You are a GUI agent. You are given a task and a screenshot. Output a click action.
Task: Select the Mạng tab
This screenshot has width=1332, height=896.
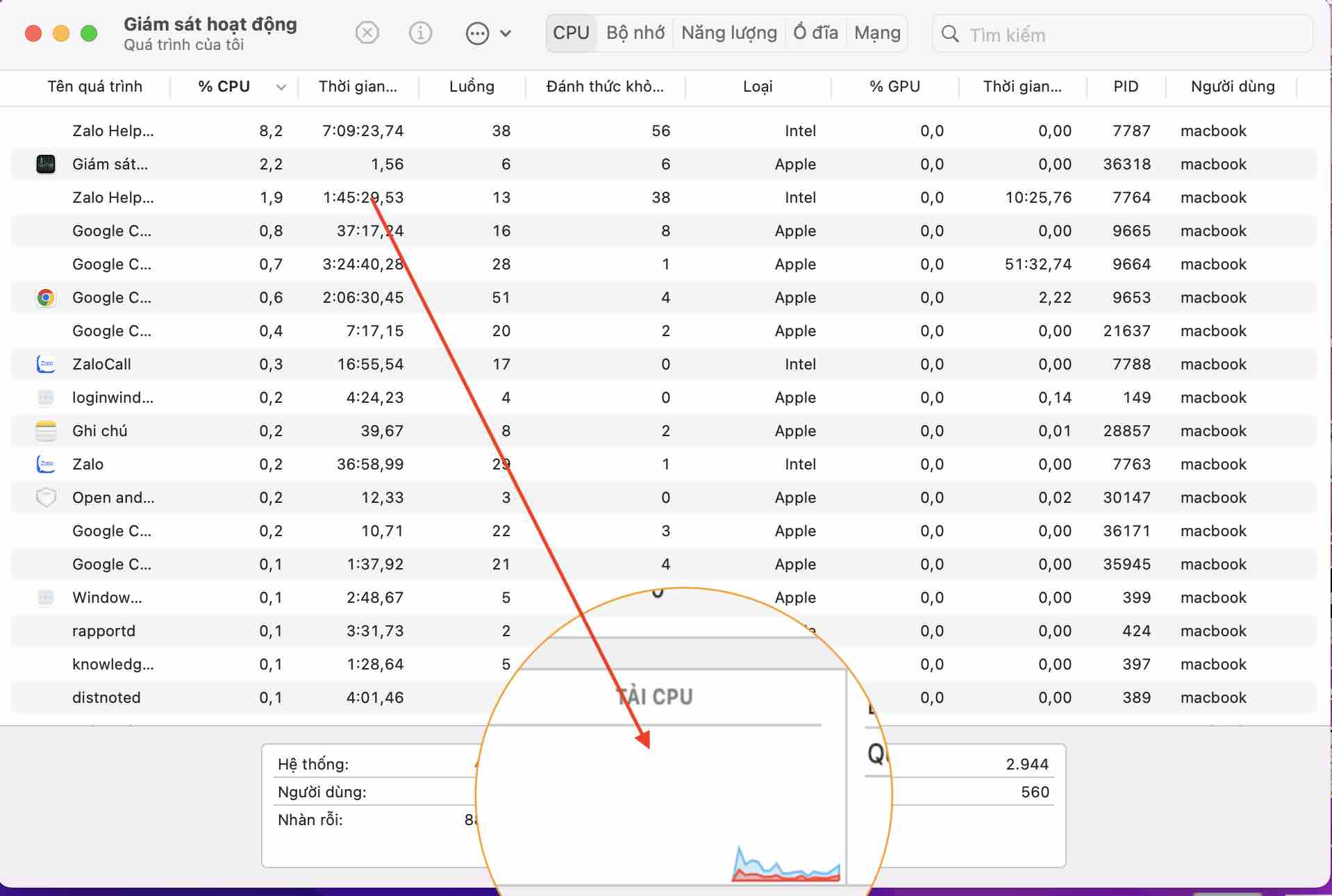click(877, 33)
